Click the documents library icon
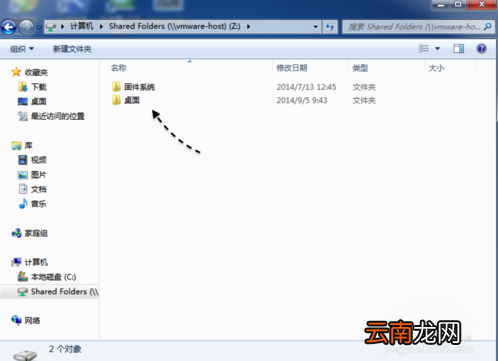498x361 pixels. (x=23, y=189)
